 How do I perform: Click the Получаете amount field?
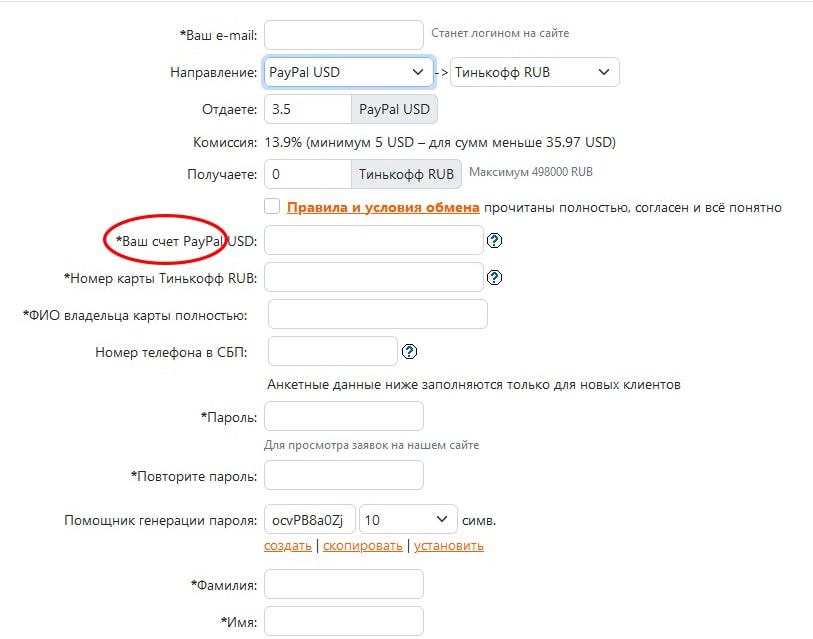coord(308,174)
